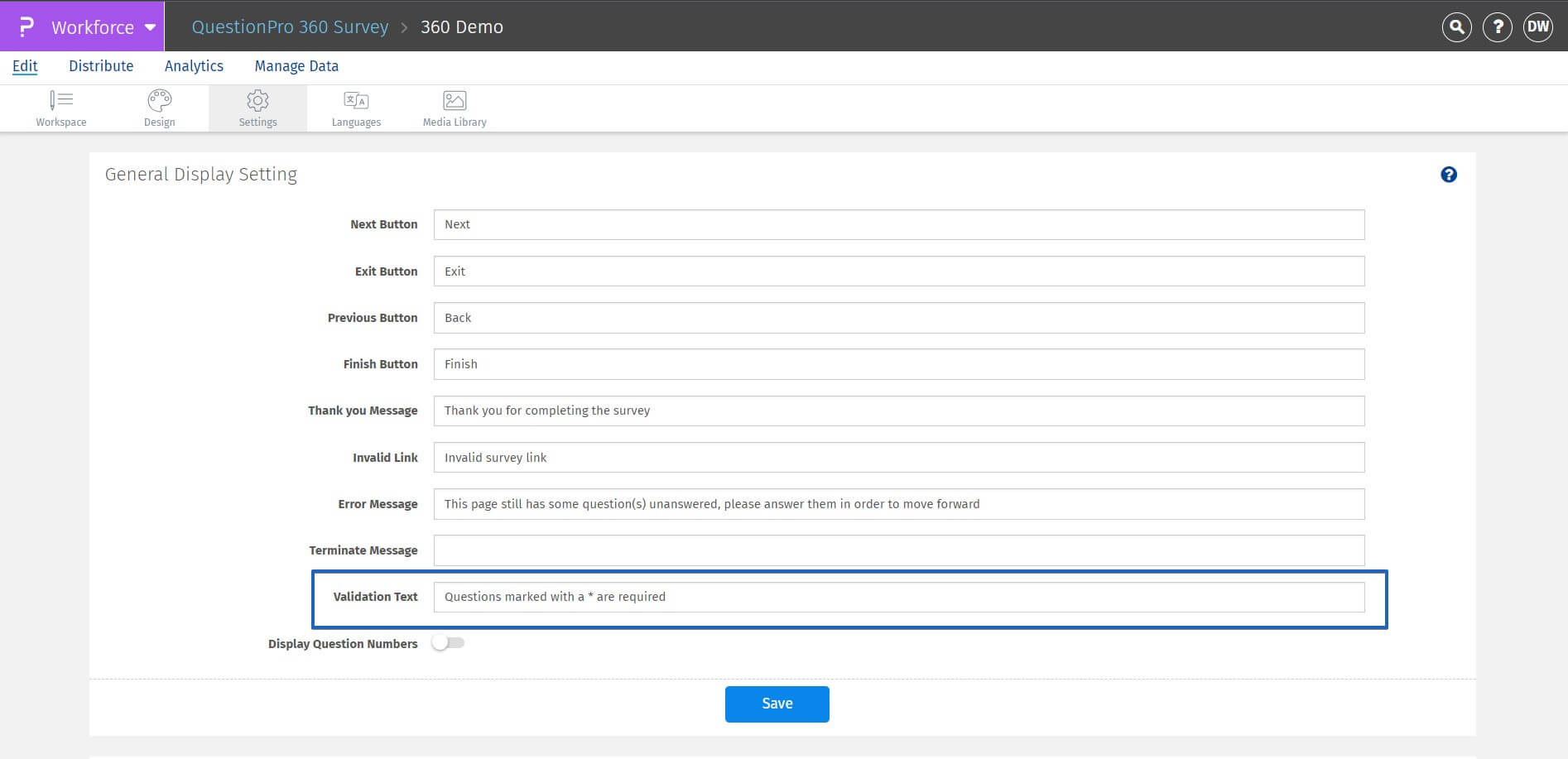
Task: Open the Analytics tab
Action: pyautogui.click(x=194, y=65)
